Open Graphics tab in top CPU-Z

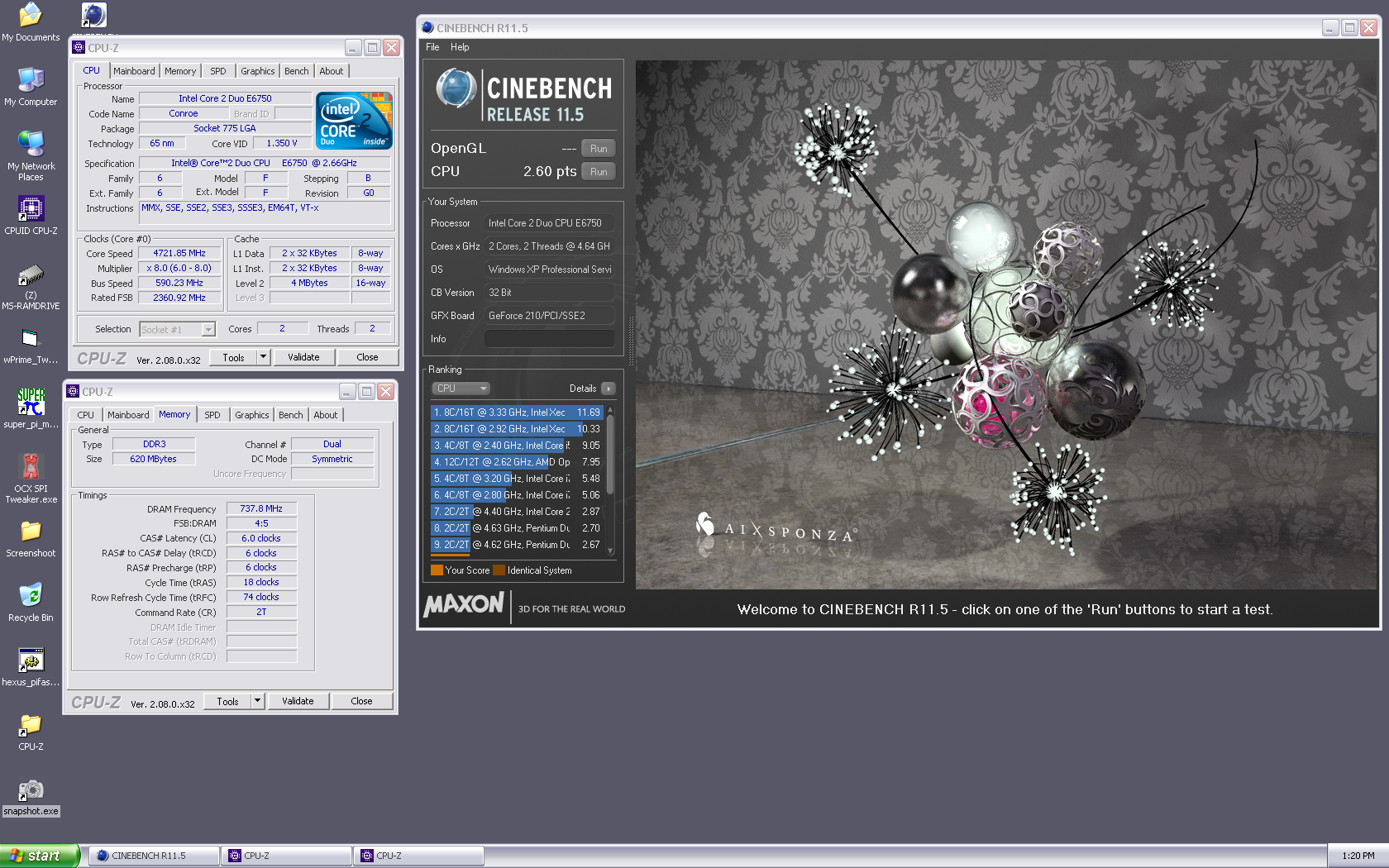[258, 71]
